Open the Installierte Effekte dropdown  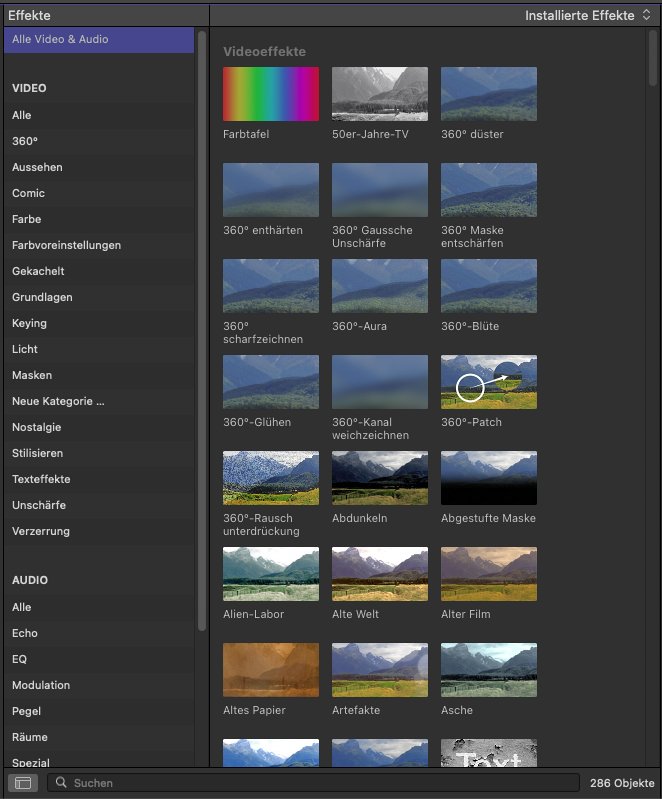point(588,15)
